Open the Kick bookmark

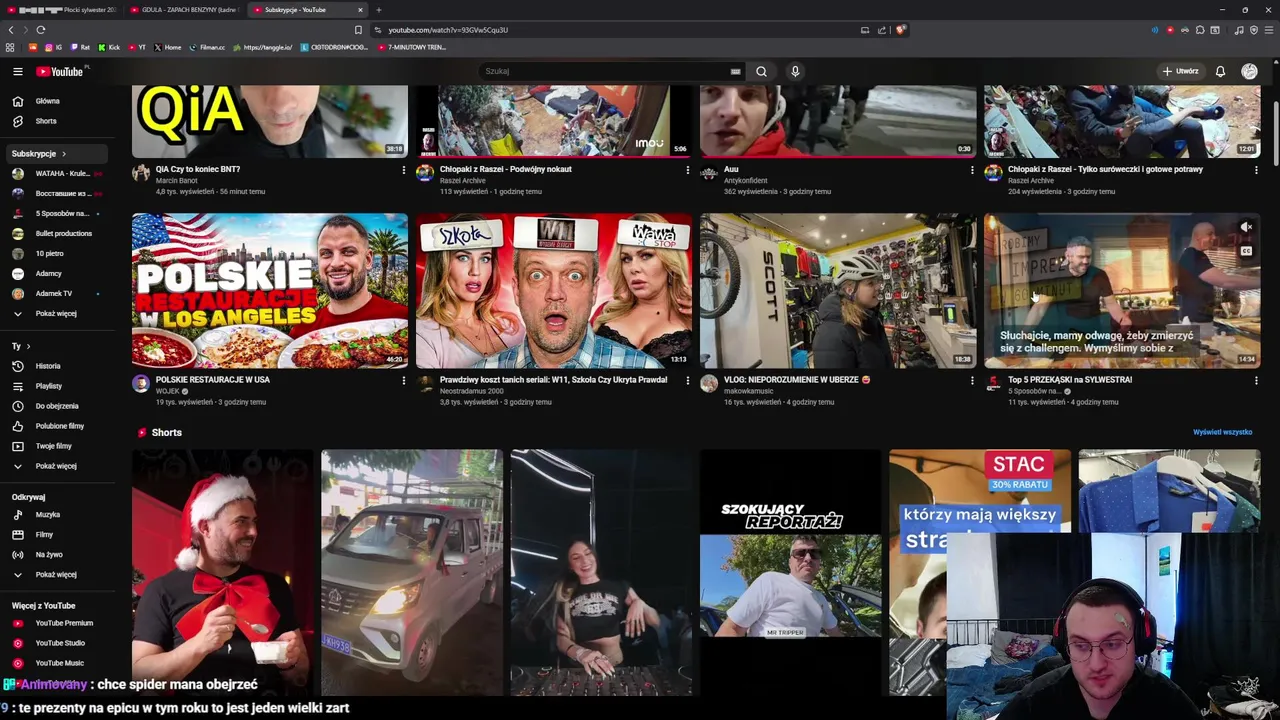click(x=109, y=47)
